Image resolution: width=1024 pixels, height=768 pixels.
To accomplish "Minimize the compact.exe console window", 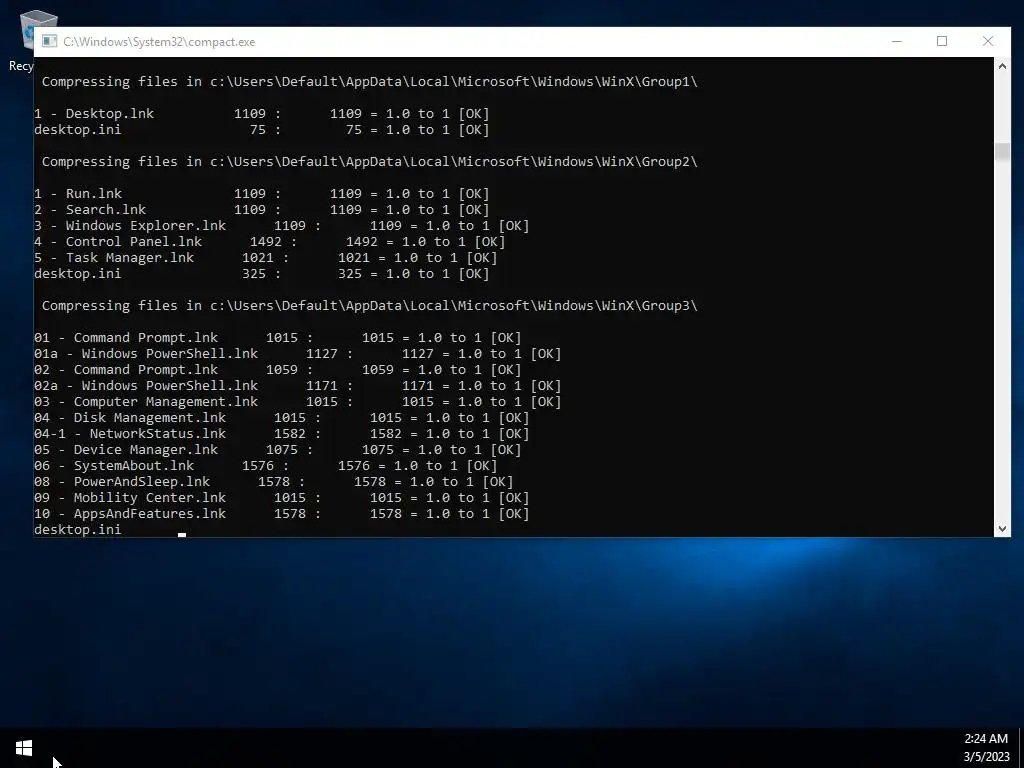I will [x=897, y=41].
